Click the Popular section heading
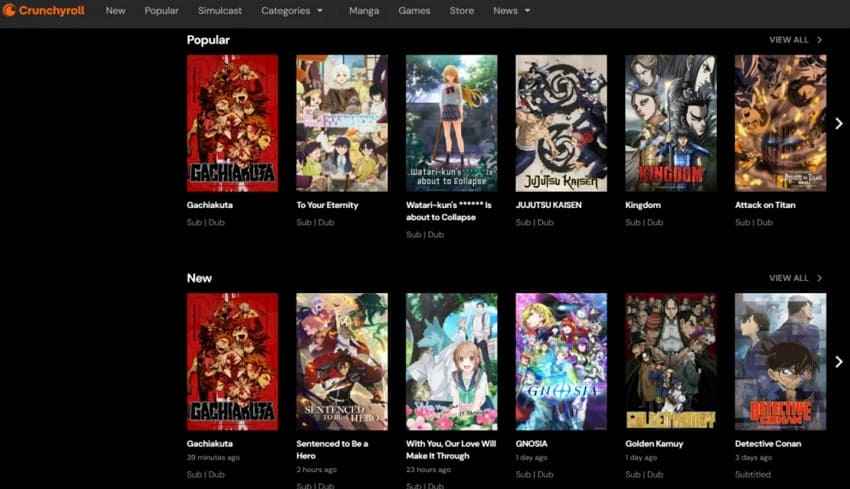This screenshot has height=489, width=850. coord(208,40)
